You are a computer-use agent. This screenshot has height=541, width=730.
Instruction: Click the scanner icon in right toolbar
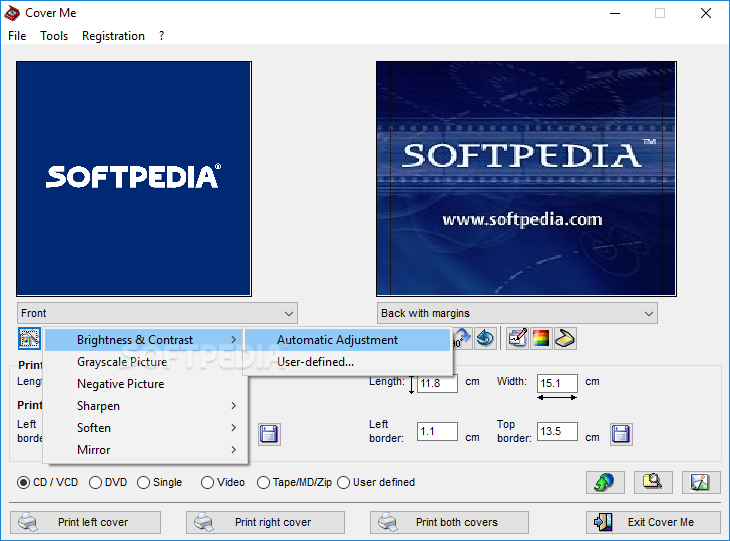coord(565,338)
